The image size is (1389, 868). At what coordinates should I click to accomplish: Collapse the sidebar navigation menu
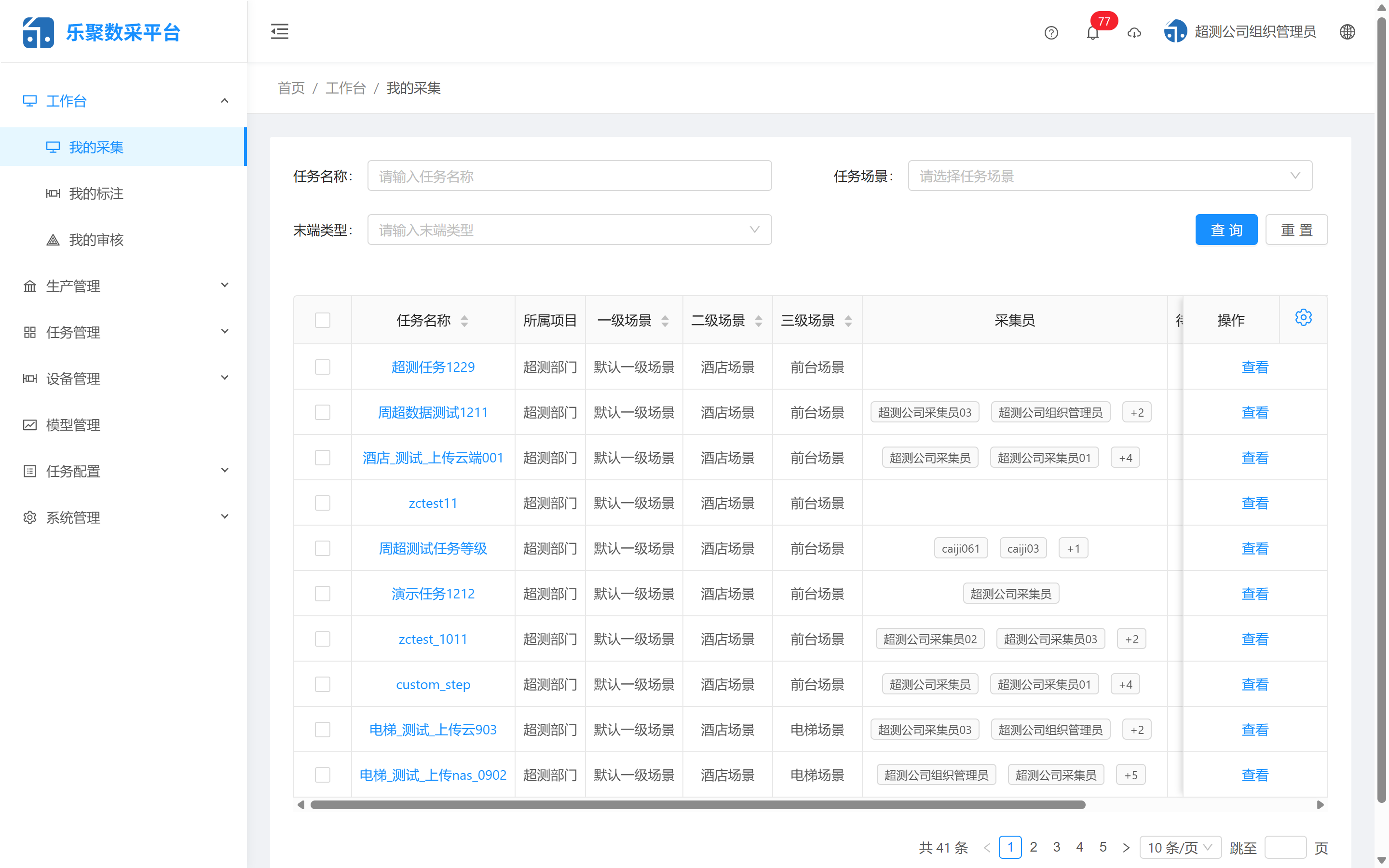click(x=280, y=31)
